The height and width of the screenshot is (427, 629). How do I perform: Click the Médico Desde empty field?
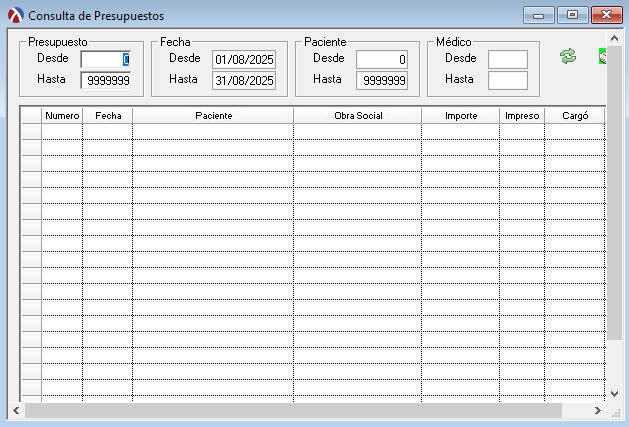507,59
